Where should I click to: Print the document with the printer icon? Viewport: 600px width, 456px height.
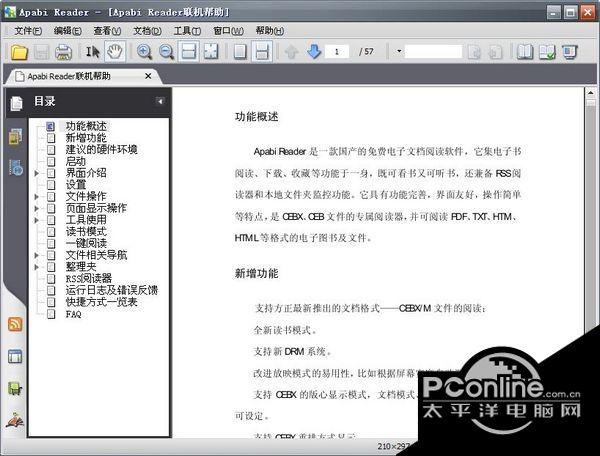(x=64, y=52)
